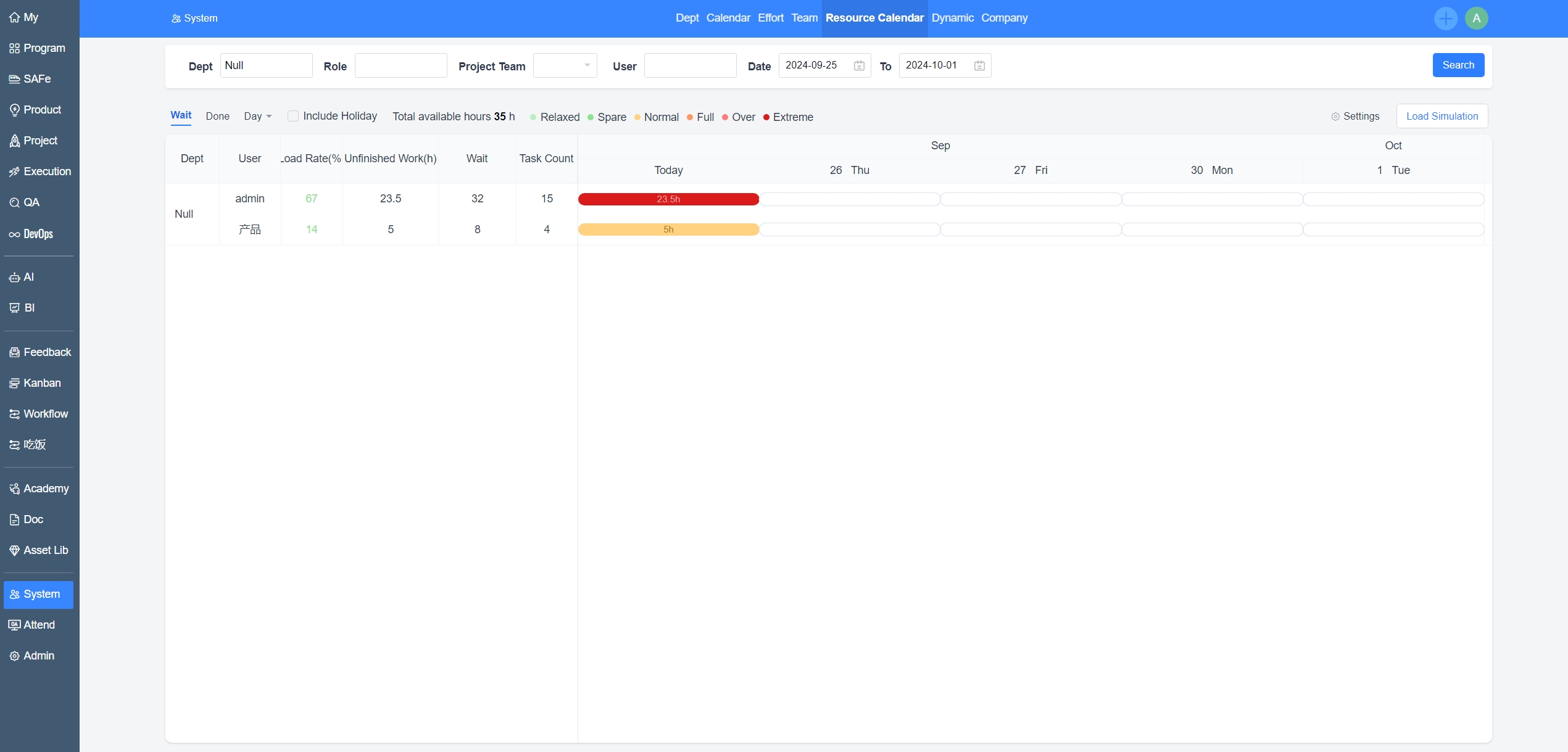Open the BI chart icon
1568x752 pixels.
coord(14,308)
